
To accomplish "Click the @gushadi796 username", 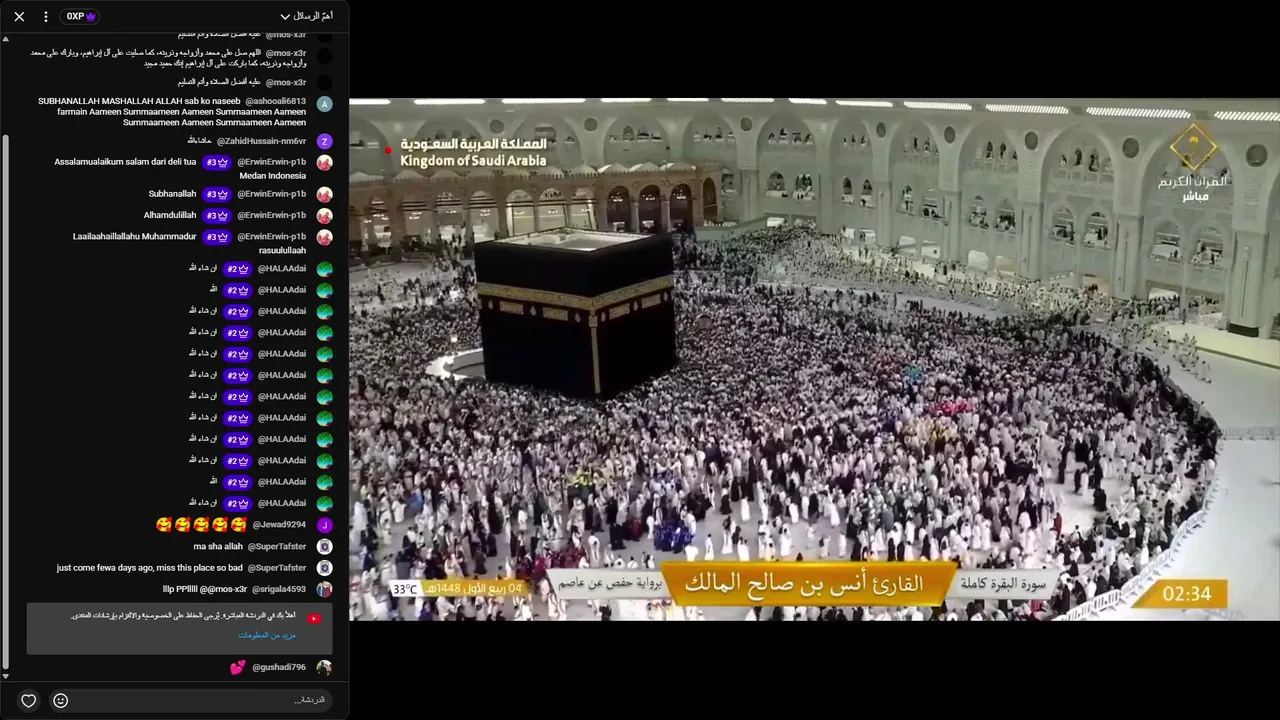I will click(x=279, y=667).
